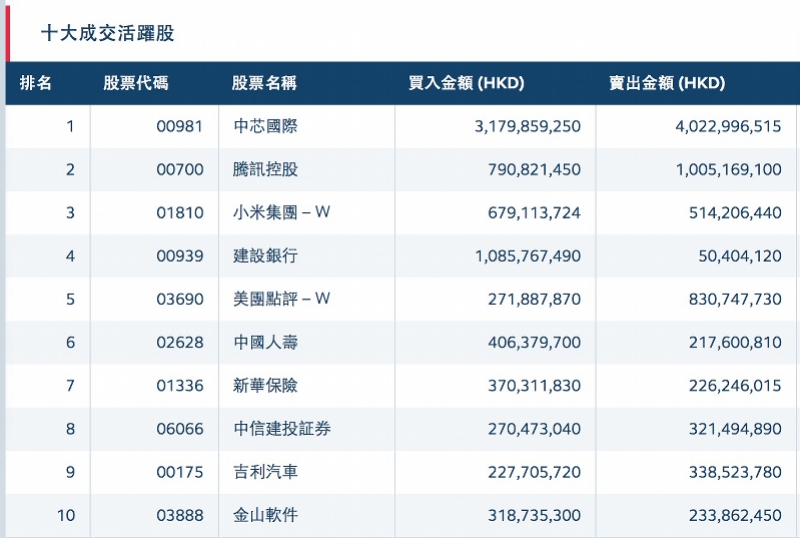The image size is (800, 538).
Task: Select stock name 小米集團 – W
Action: pyautogui.click(x=282, y=212)
